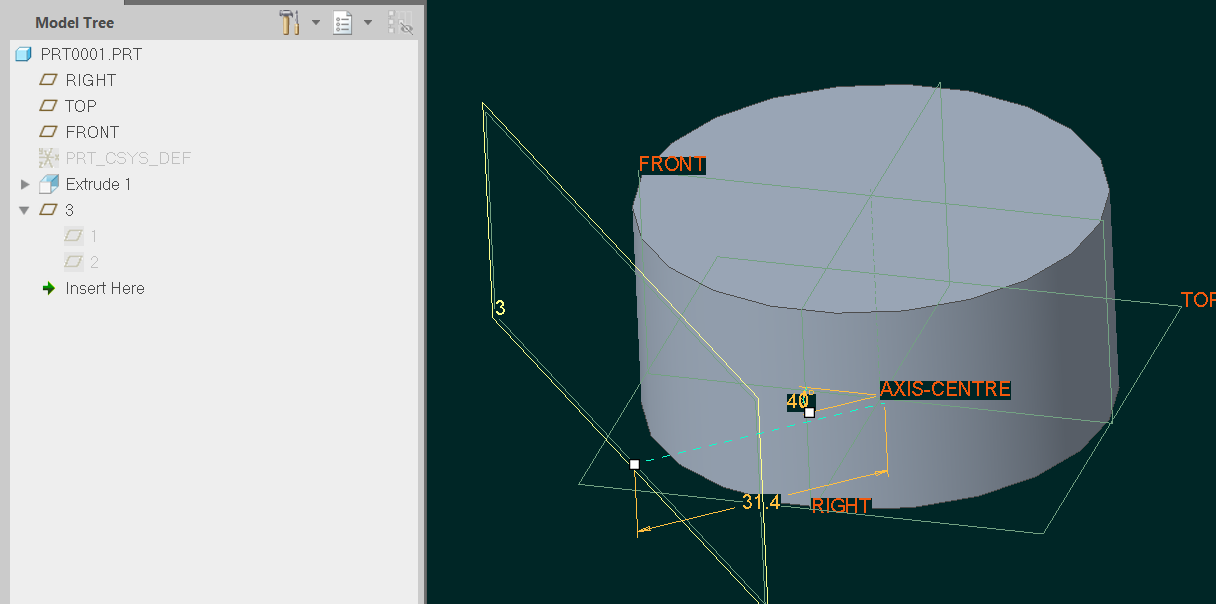This screenshot has height=604, width=1216.
Task: Click the RIGHT datum plane icon
Action: pyautogui.click(x=48, y=79)
